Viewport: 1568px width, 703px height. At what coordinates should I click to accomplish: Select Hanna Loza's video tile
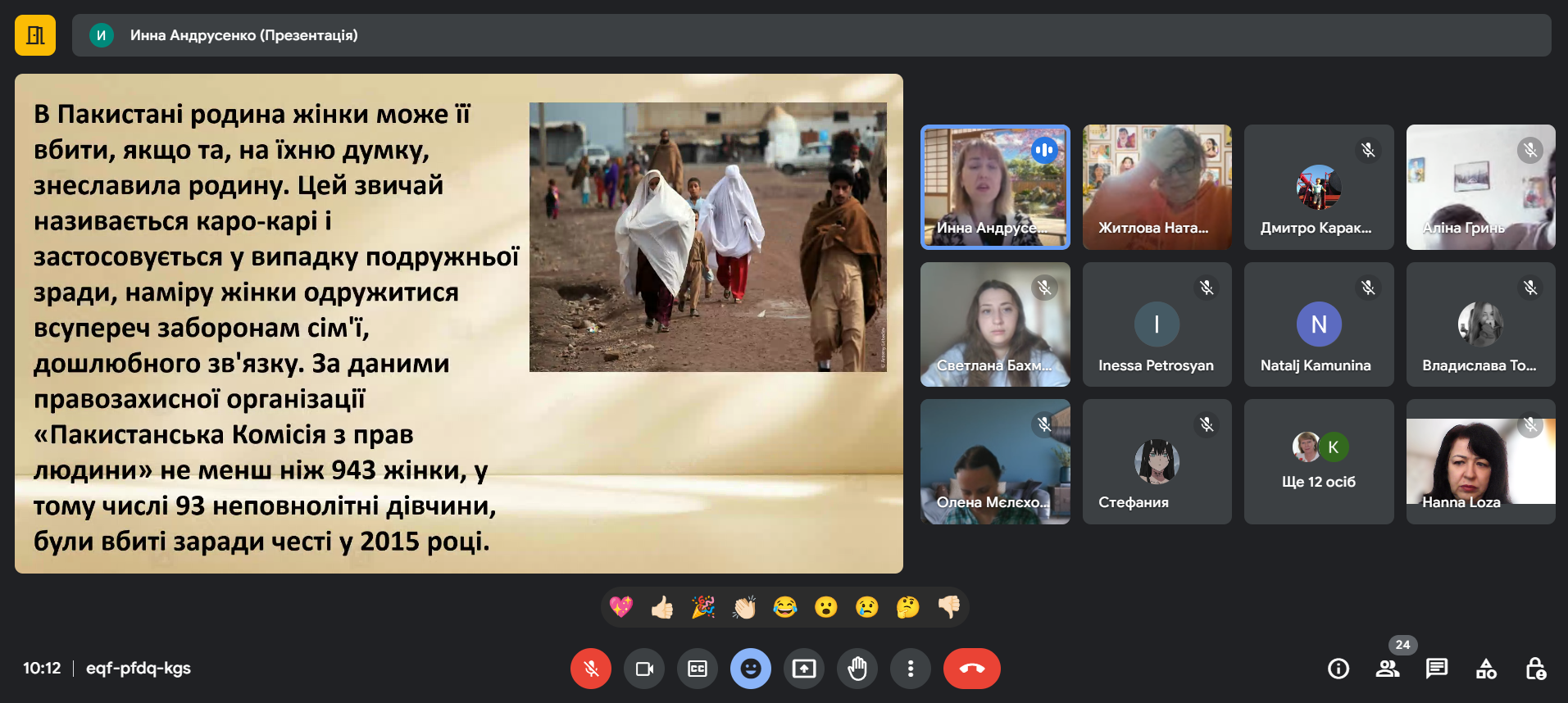tap(1480, 462)
